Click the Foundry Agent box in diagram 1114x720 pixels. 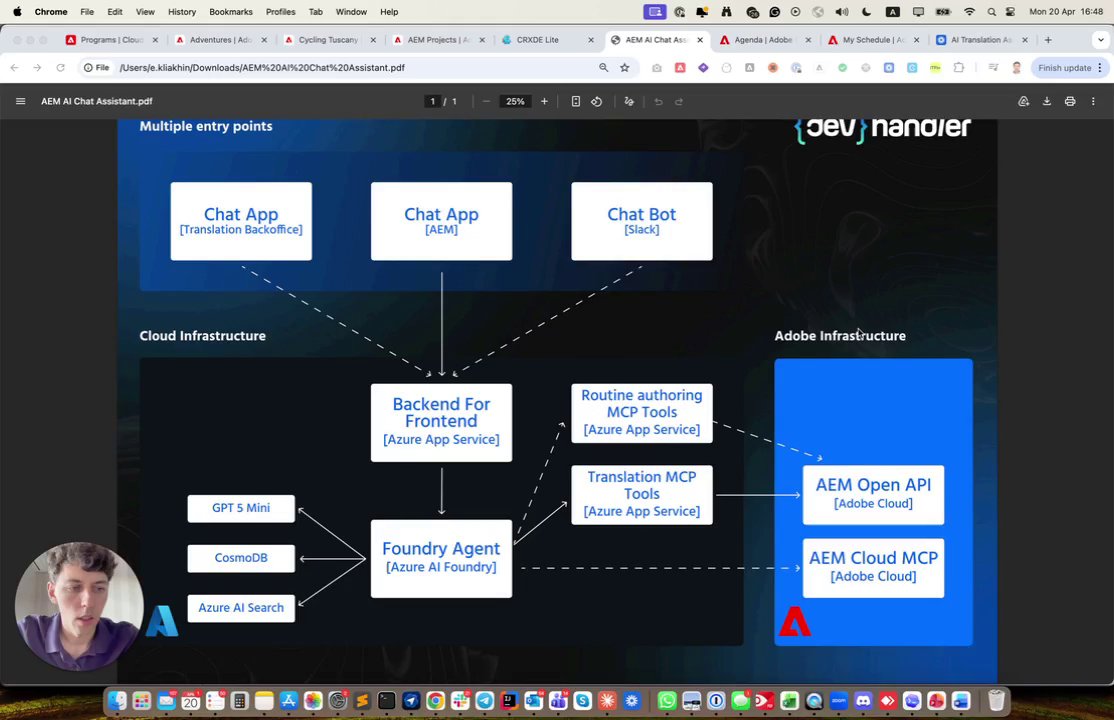click(441, 558)
